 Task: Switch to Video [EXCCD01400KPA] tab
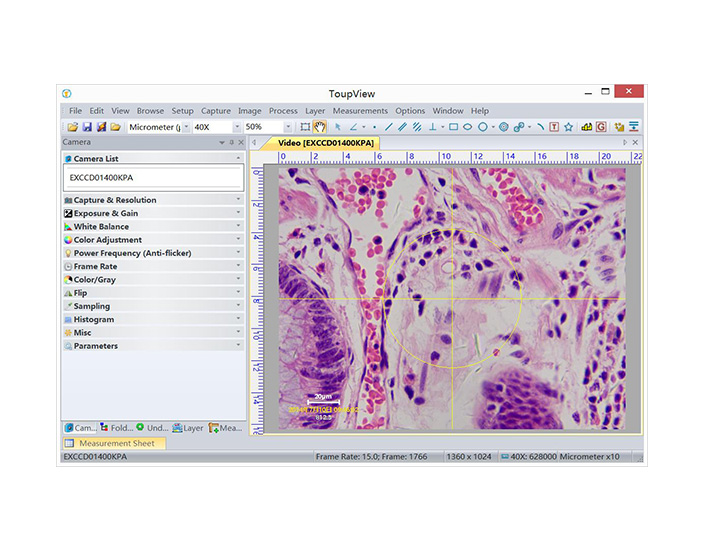[x=325, y=143]
